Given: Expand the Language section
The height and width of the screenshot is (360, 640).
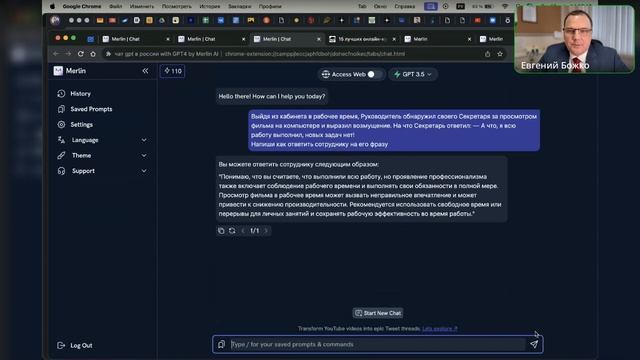Looking at the screenshot, I should [102, 140].
